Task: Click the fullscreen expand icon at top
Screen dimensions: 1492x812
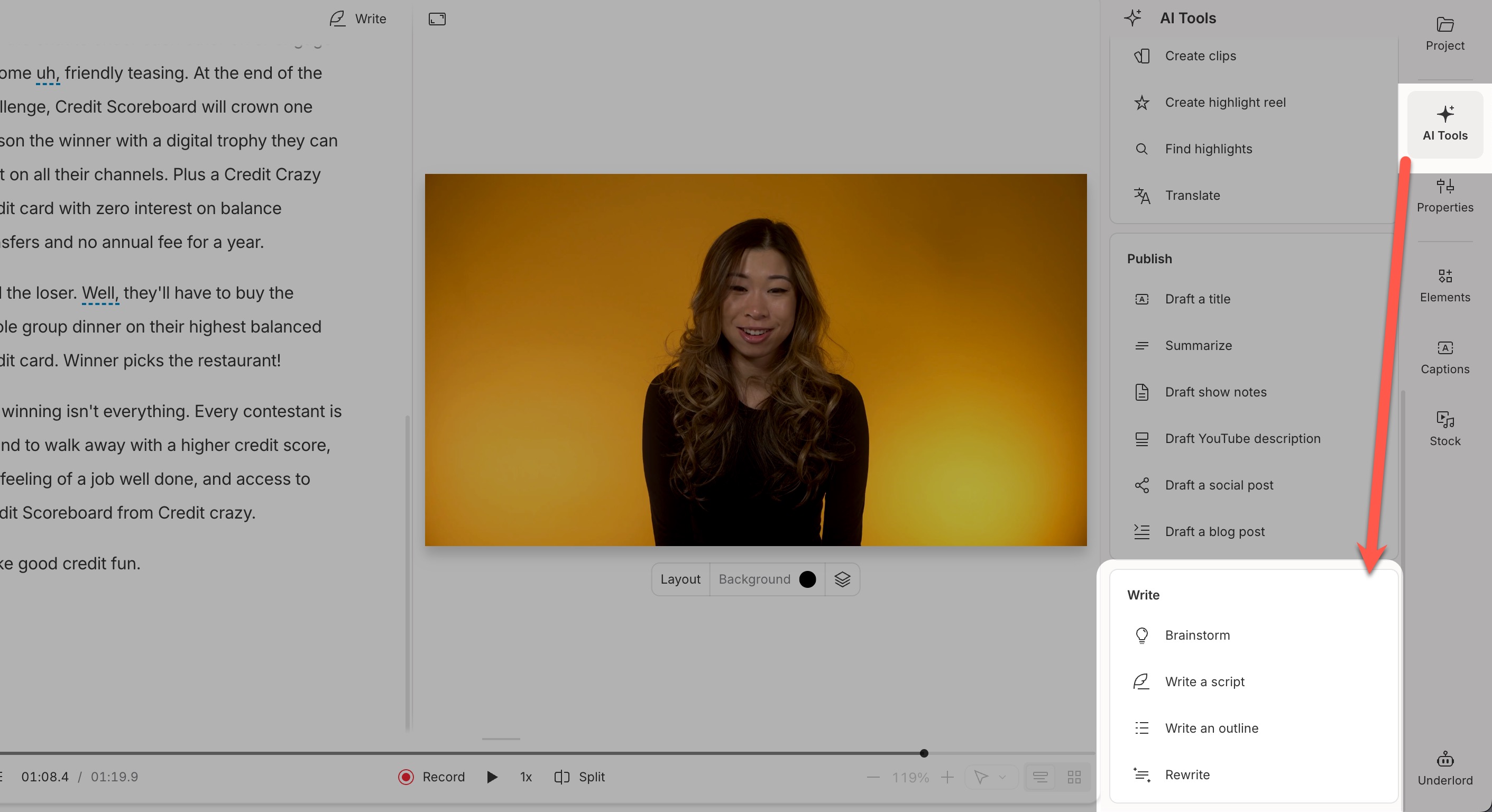Action: pyautogui.click(x=437, y=19)
